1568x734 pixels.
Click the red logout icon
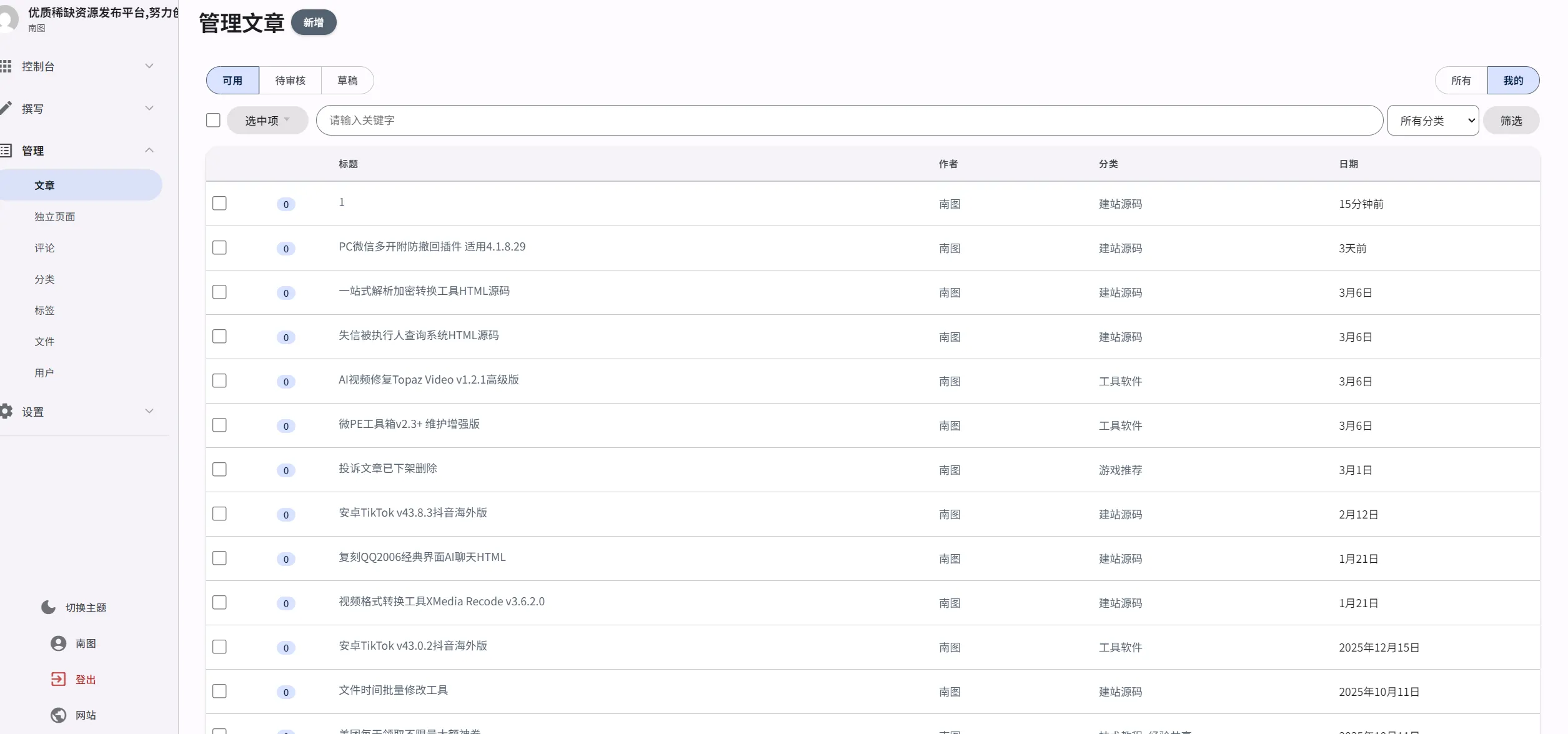point(58,679)
